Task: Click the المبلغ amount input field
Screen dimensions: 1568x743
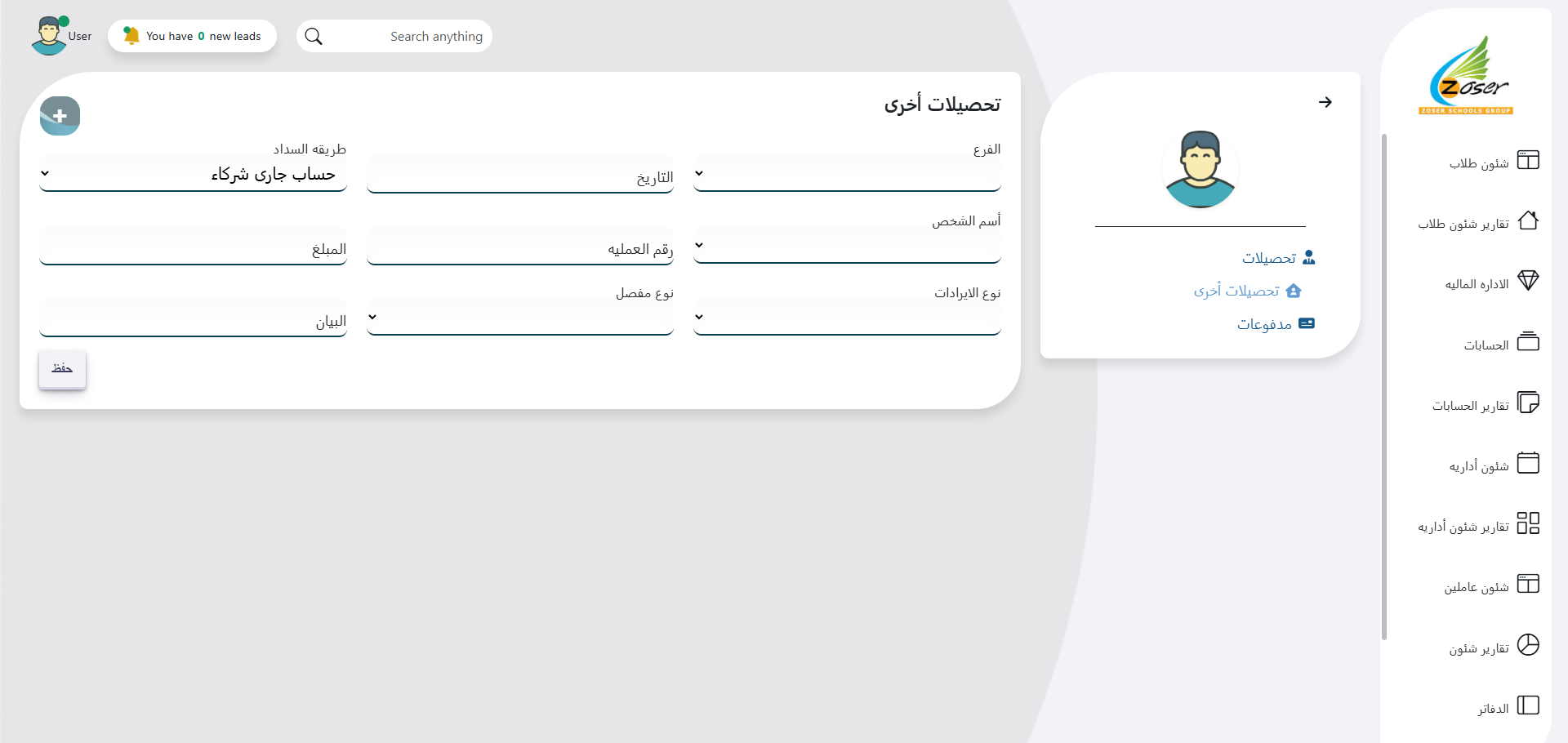Action: (193, 249)
